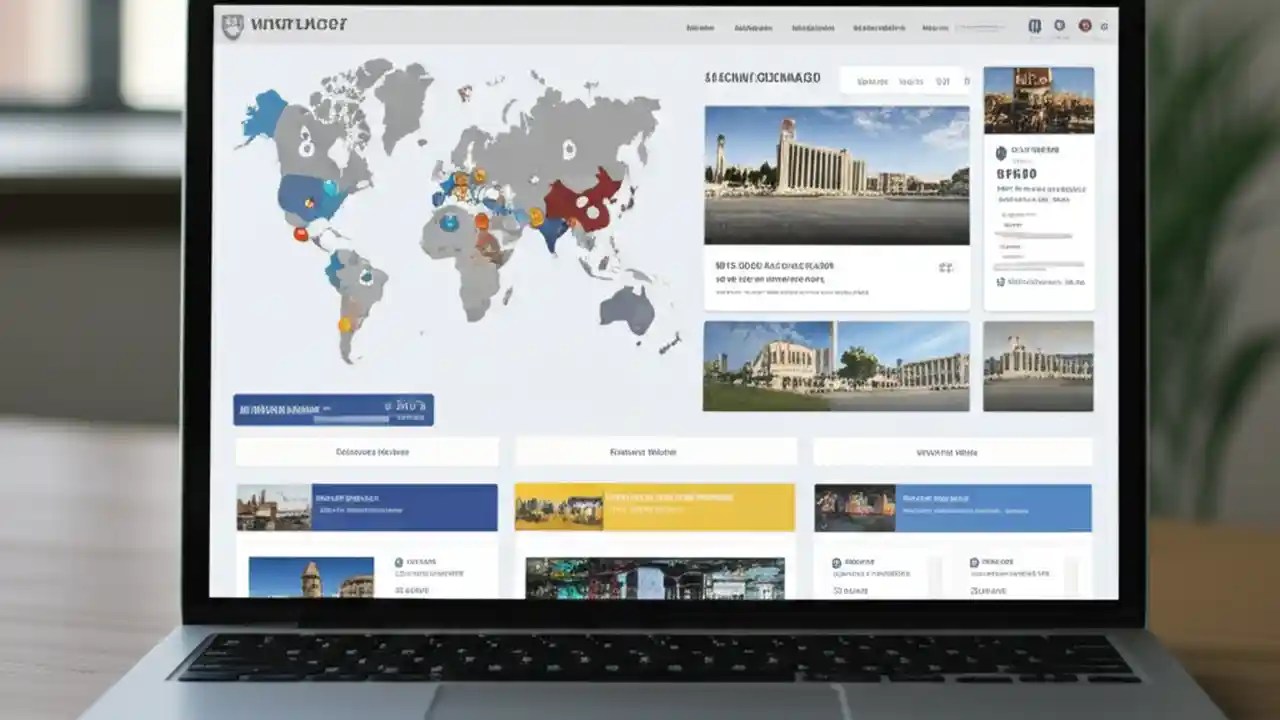Select the shield crest icon on the sidebar card

(1001, 152)
